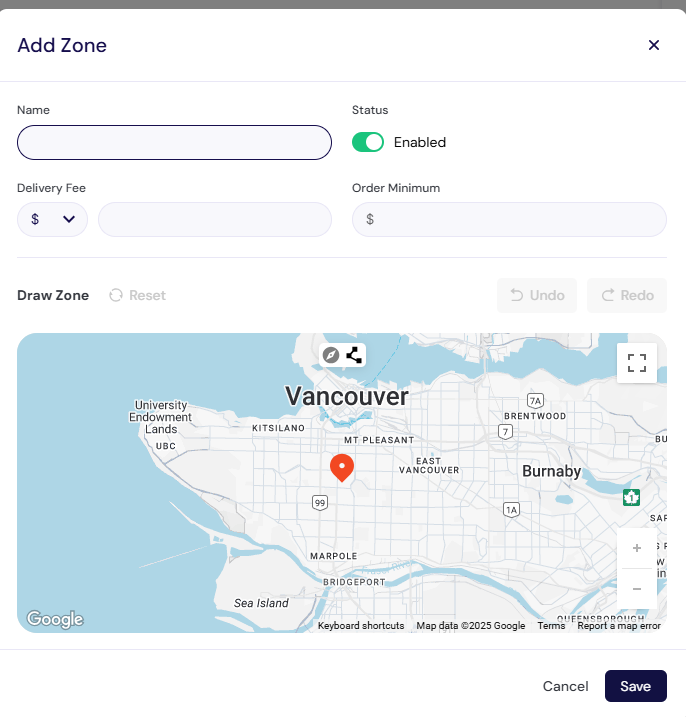Close the Add Zone dialog
This screenshot has height=717, width=686.
[654, 45]
